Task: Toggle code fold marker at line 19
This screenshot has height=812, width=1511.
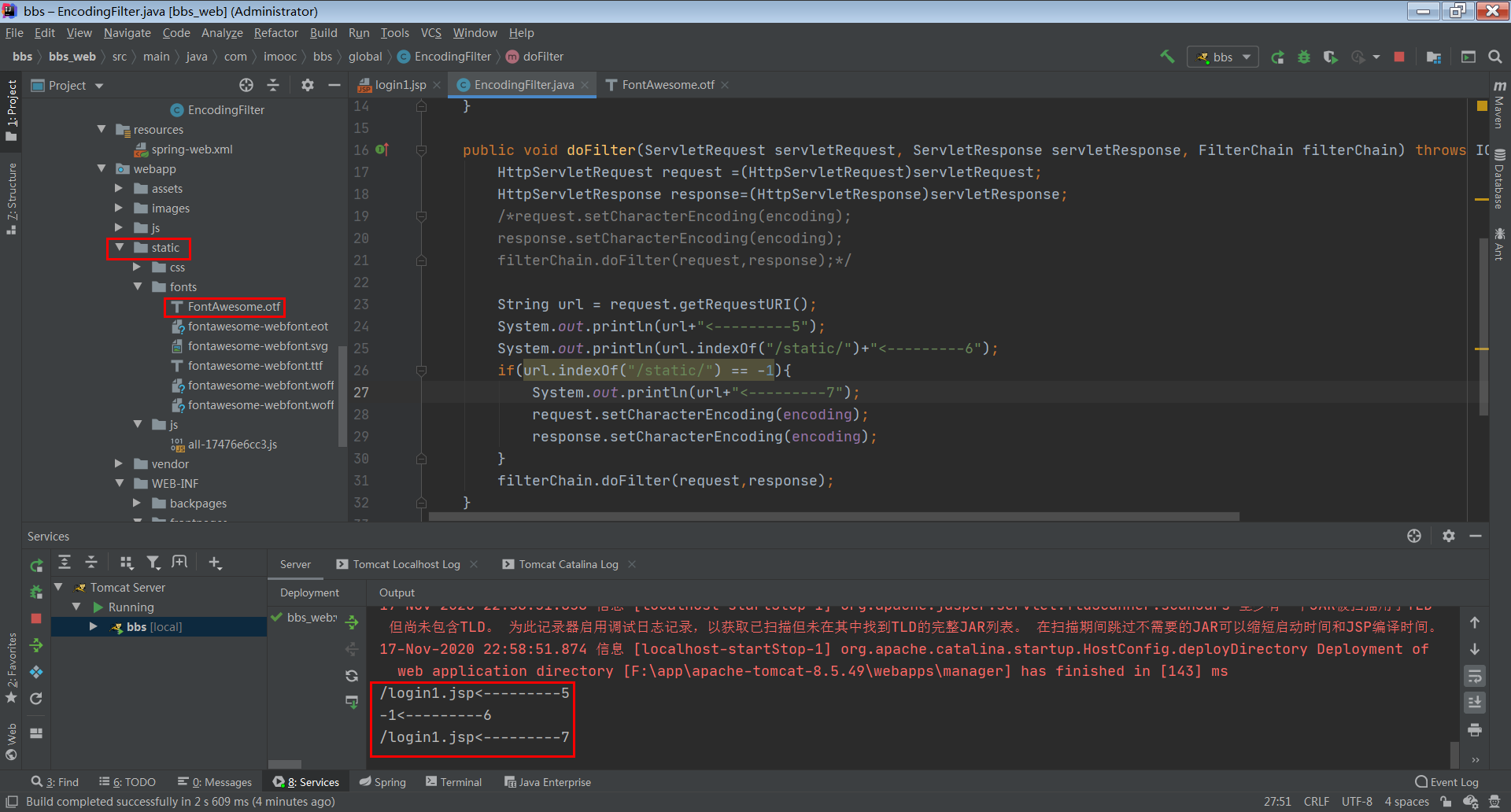Action: tap(422, 216)
